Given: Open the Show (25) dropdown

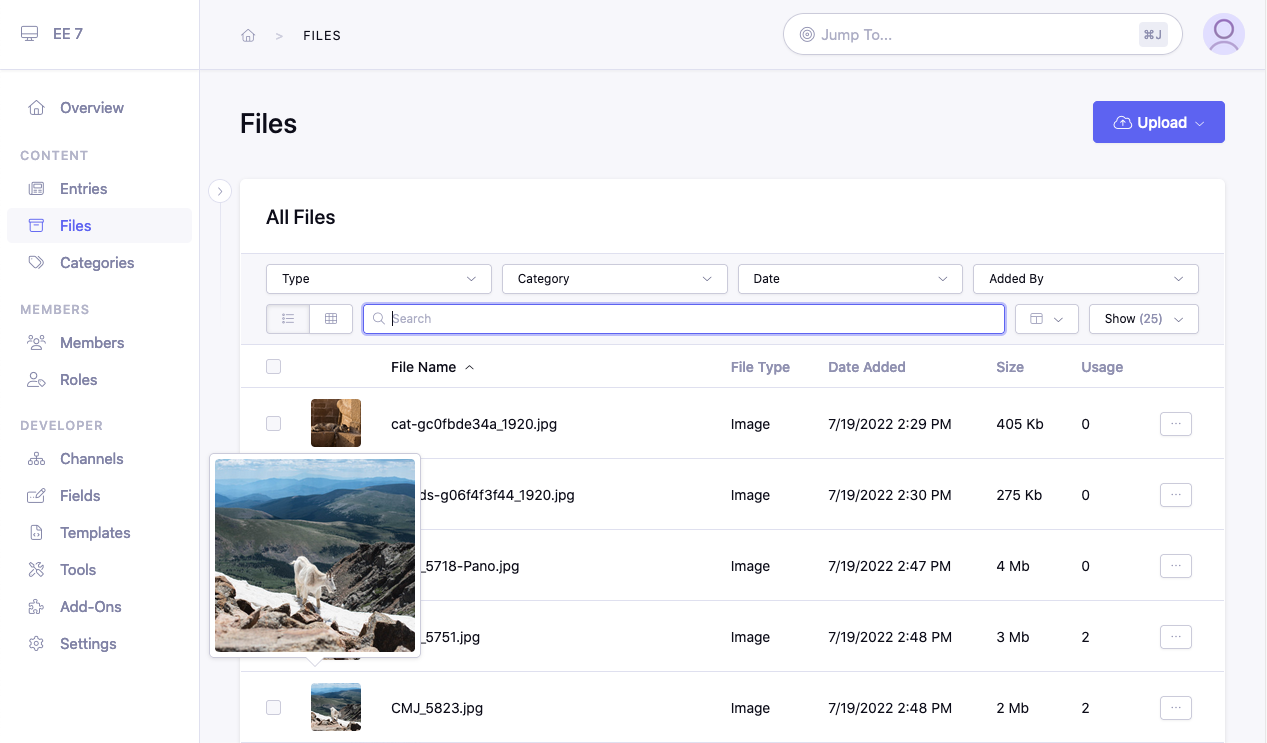Looking at the screenshot, I should tap(1144, 319).
